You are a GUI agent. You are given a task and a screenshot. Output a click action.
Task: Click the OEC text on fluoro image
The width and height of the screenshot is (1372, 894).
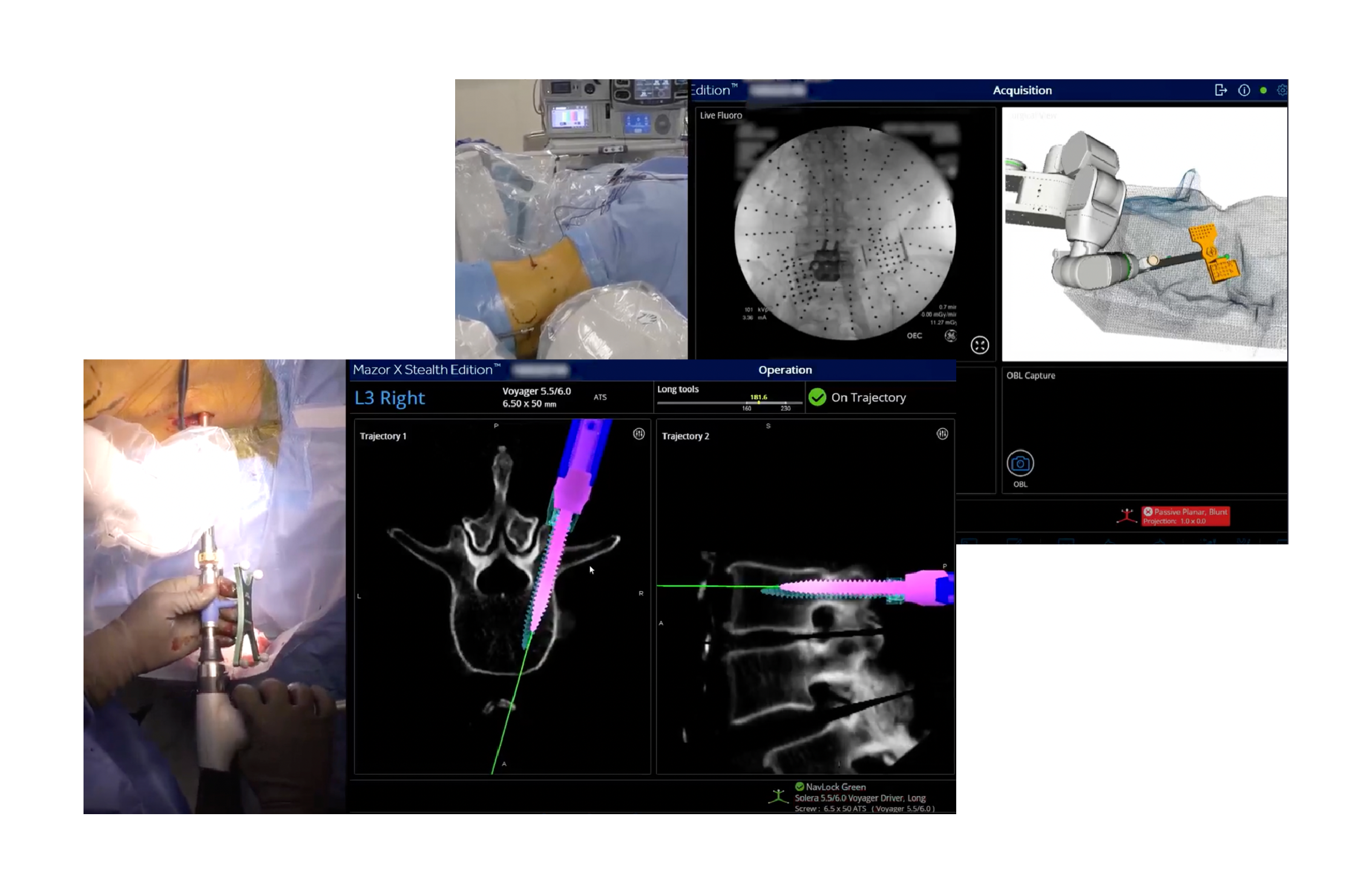(x=914, y=336)
